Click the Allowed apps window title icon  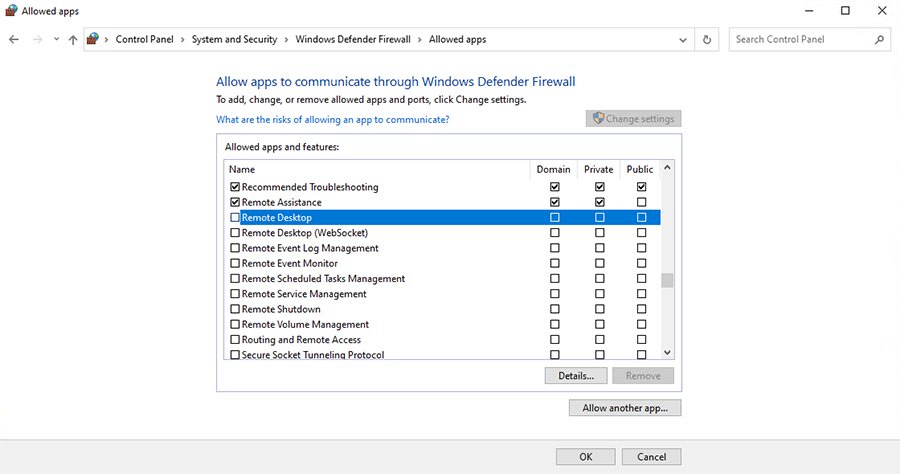coord(11,11)
